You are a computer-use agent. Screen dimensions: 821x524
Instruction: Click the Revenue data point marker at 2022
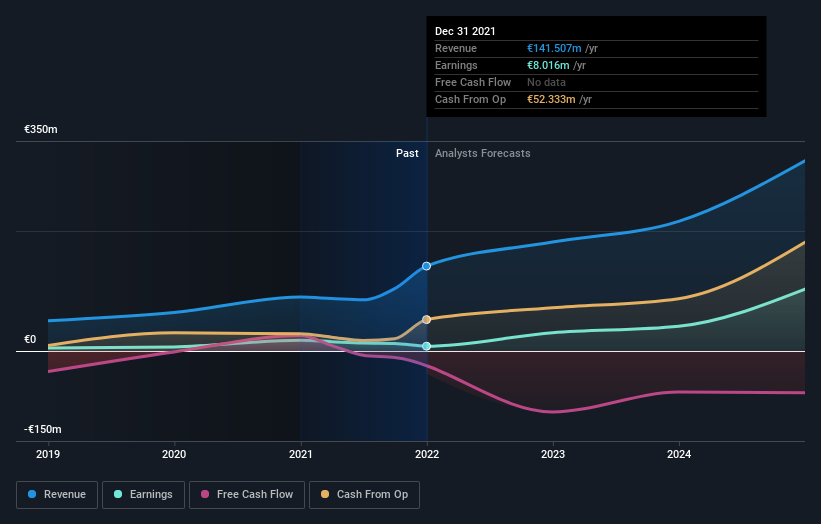pyautogui.click(x=426, y=266)
